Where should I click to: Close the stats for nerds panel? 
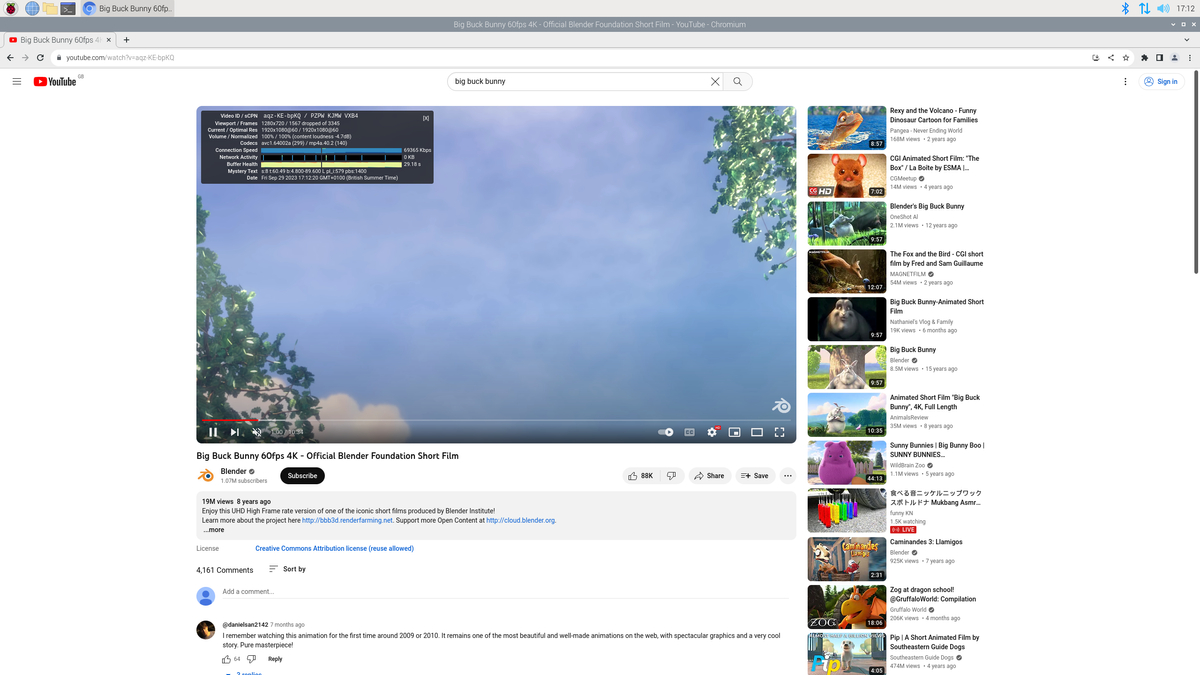pyautogui.click(x=426, y=118)
